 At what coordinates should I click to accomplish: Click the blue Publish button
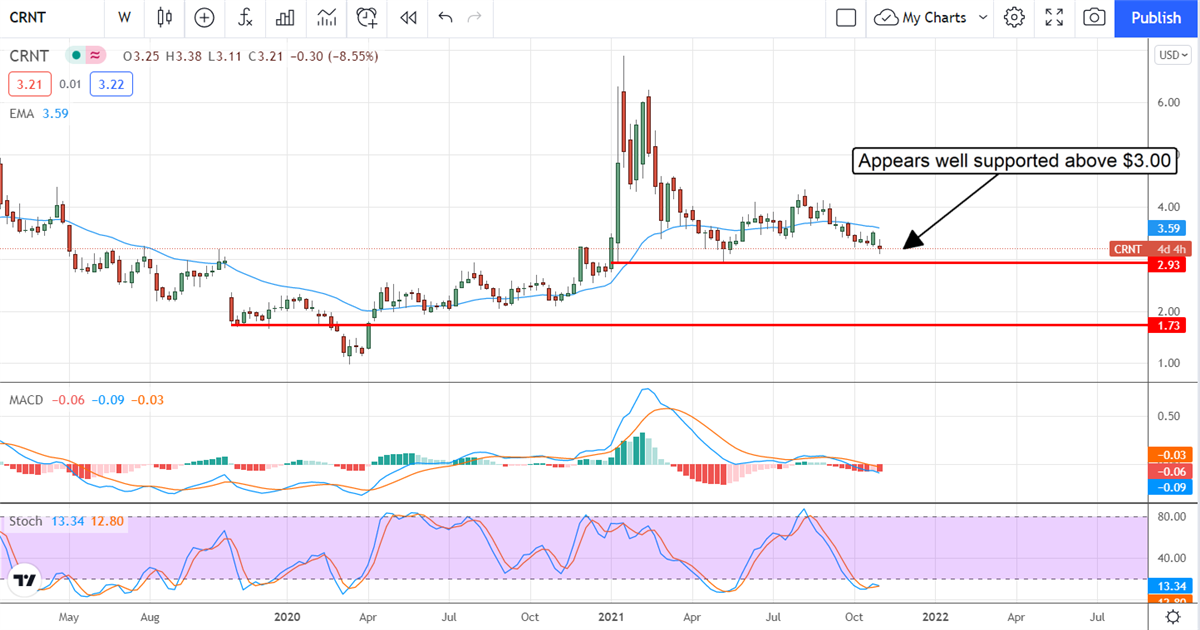1156,17
